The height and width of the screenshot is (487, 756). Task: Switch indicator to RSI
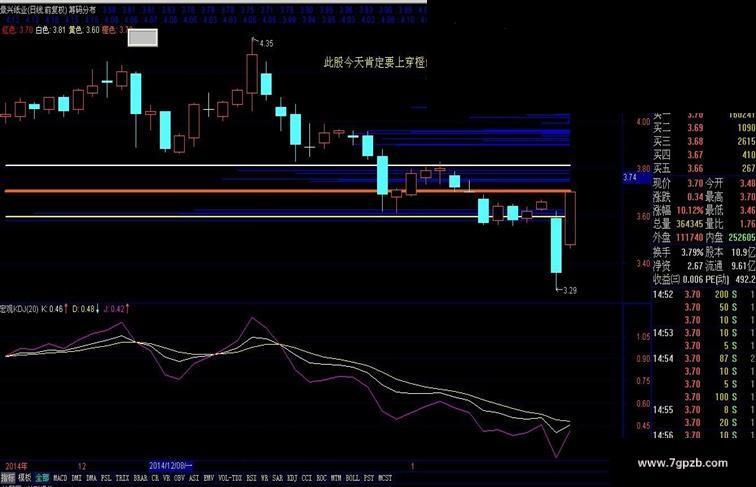coord(251,478)
